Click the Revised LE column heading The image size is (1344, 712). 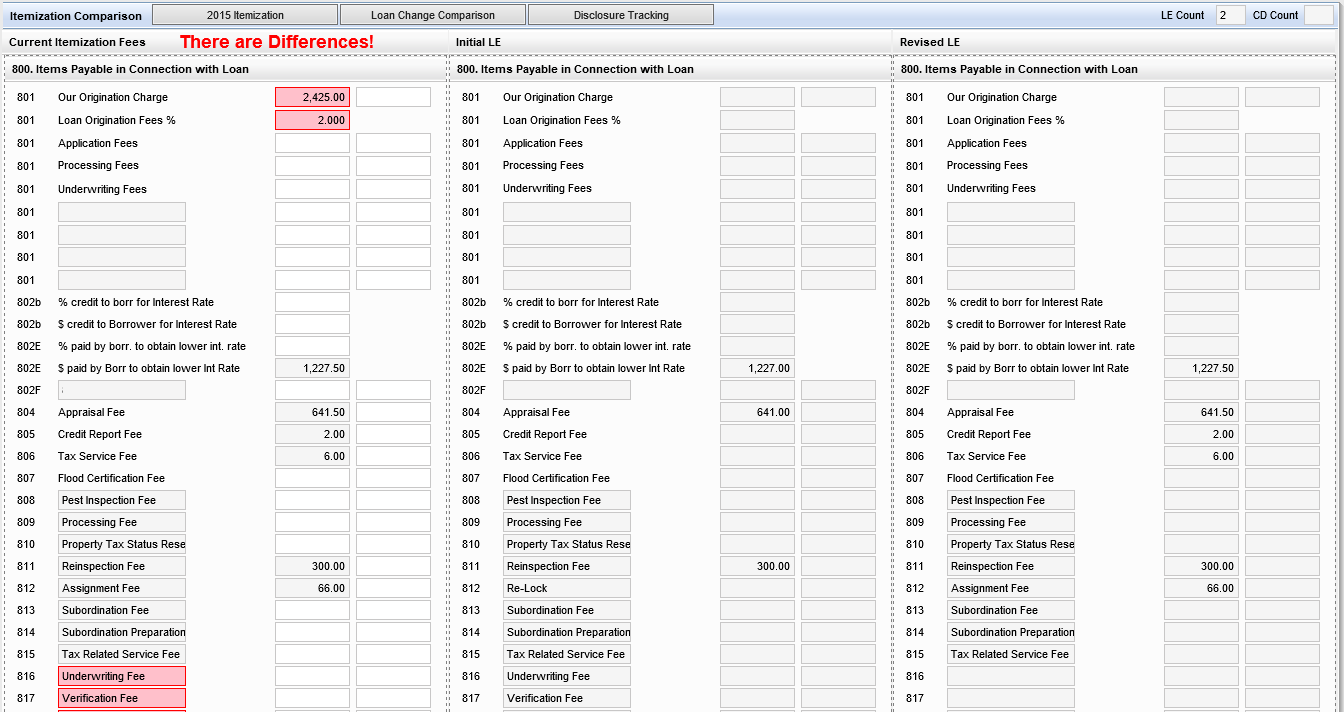click(x=930, y=42)
